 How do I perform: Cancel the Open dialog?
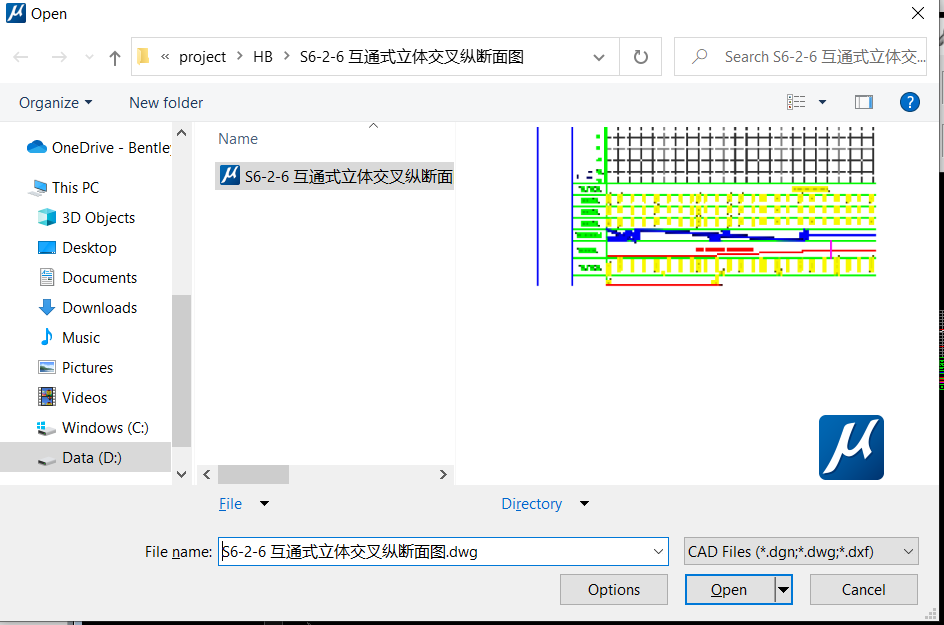863,590
